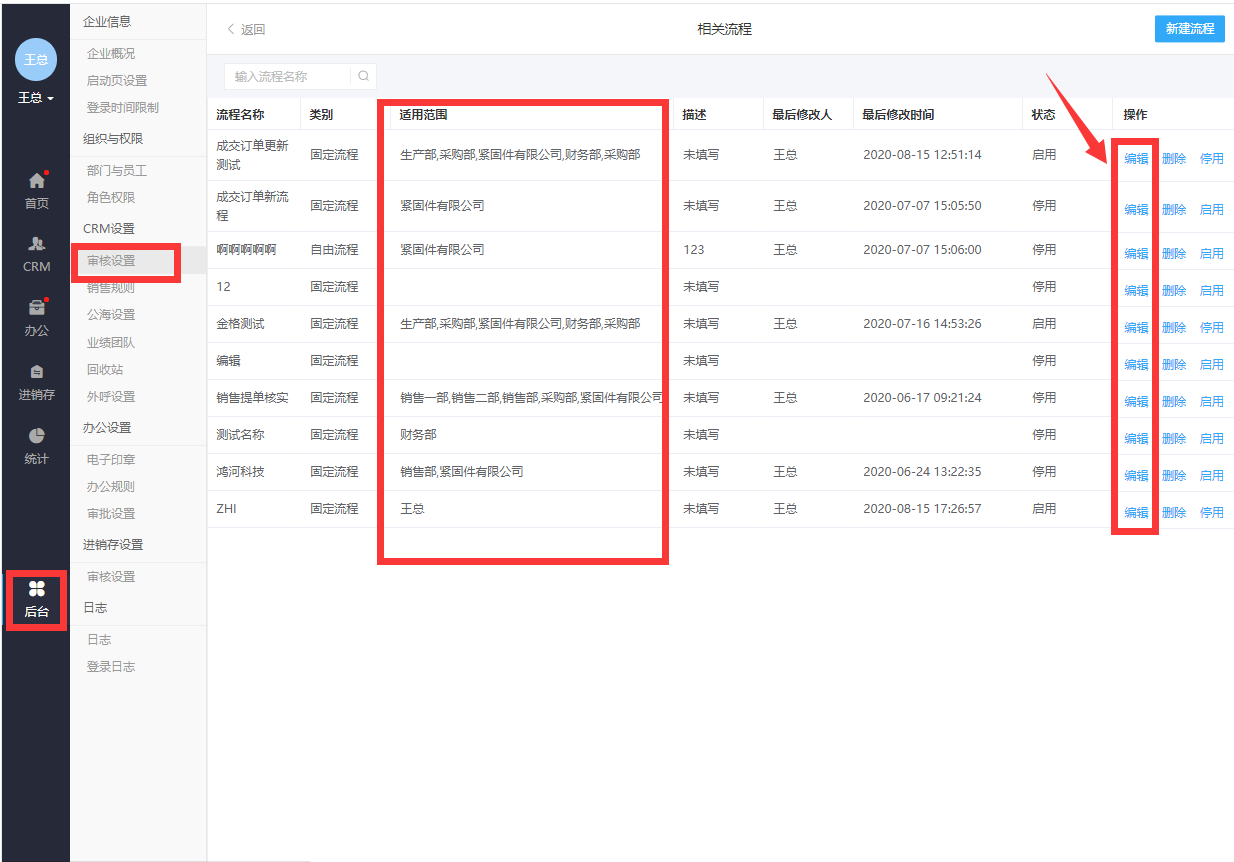Select the 金格测试 name cell

[x=241, y=324]
